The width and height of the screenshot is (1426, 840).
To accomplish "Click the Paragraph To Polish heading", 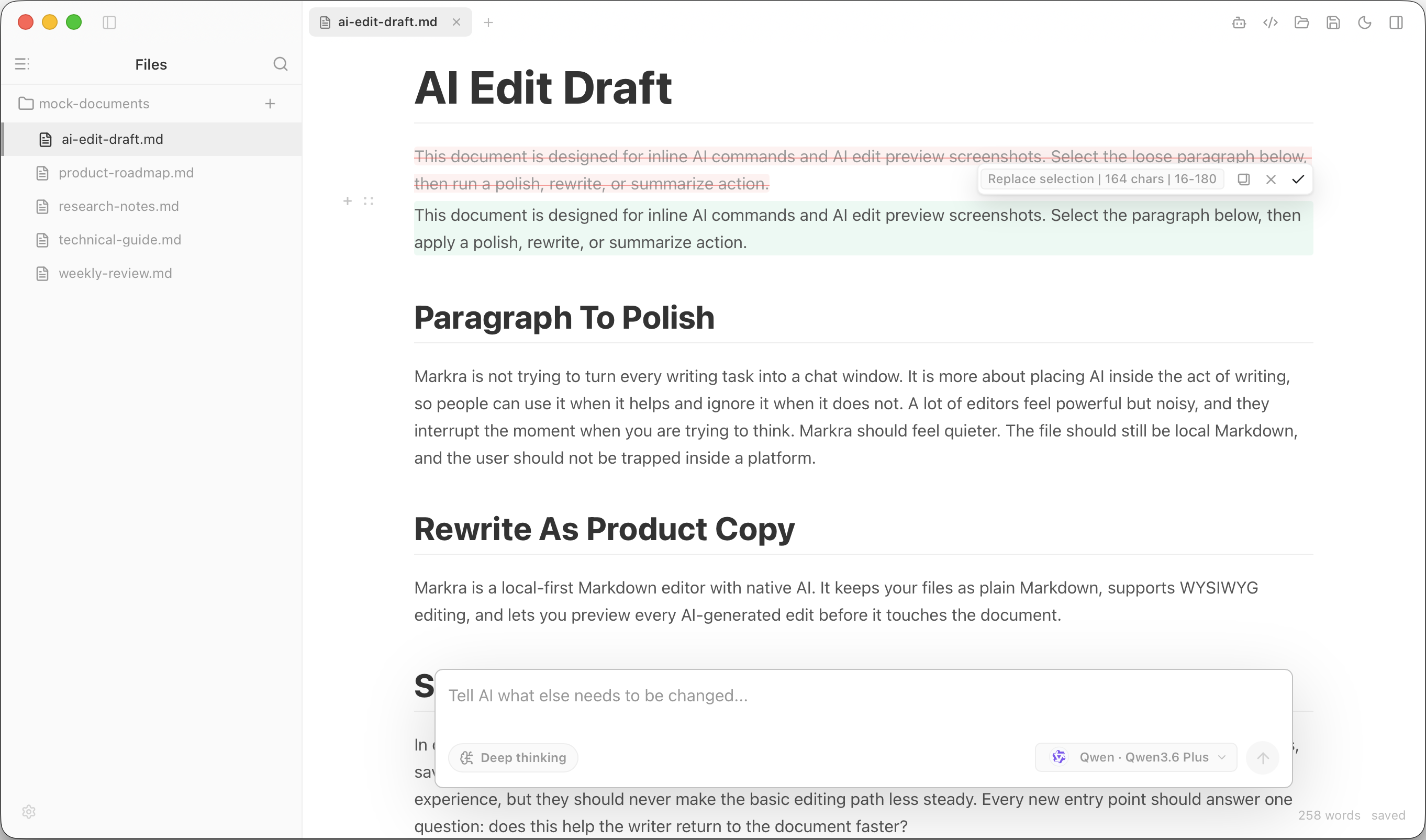I will tap(564, 318).
